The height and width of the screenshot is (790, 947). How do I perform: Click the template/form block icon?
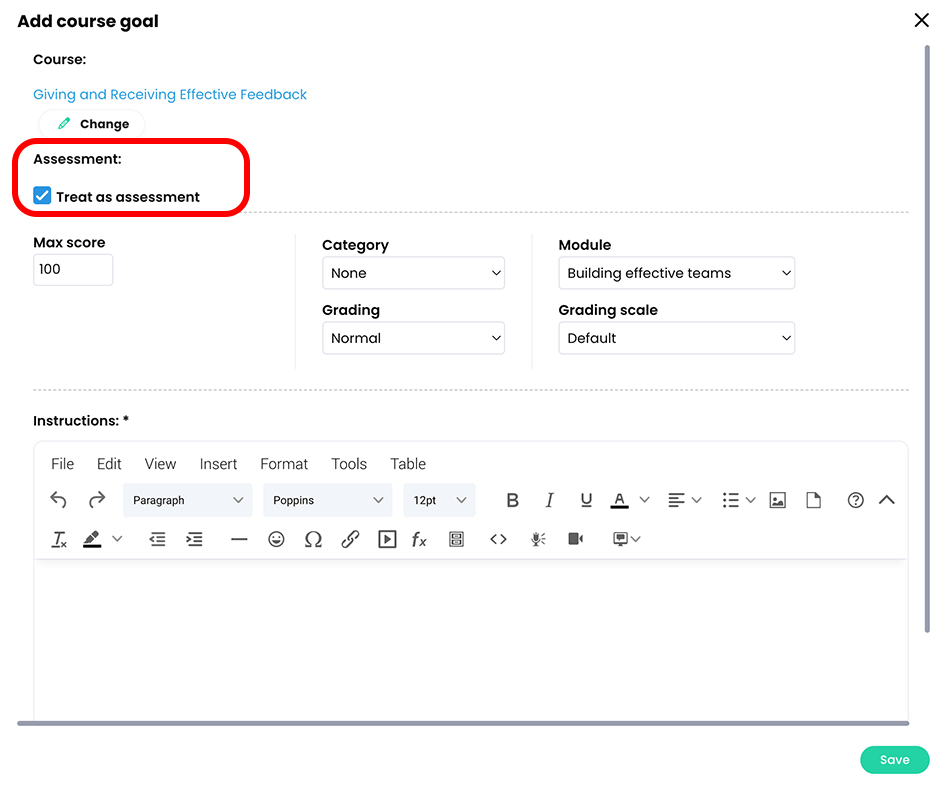[457, 539]
